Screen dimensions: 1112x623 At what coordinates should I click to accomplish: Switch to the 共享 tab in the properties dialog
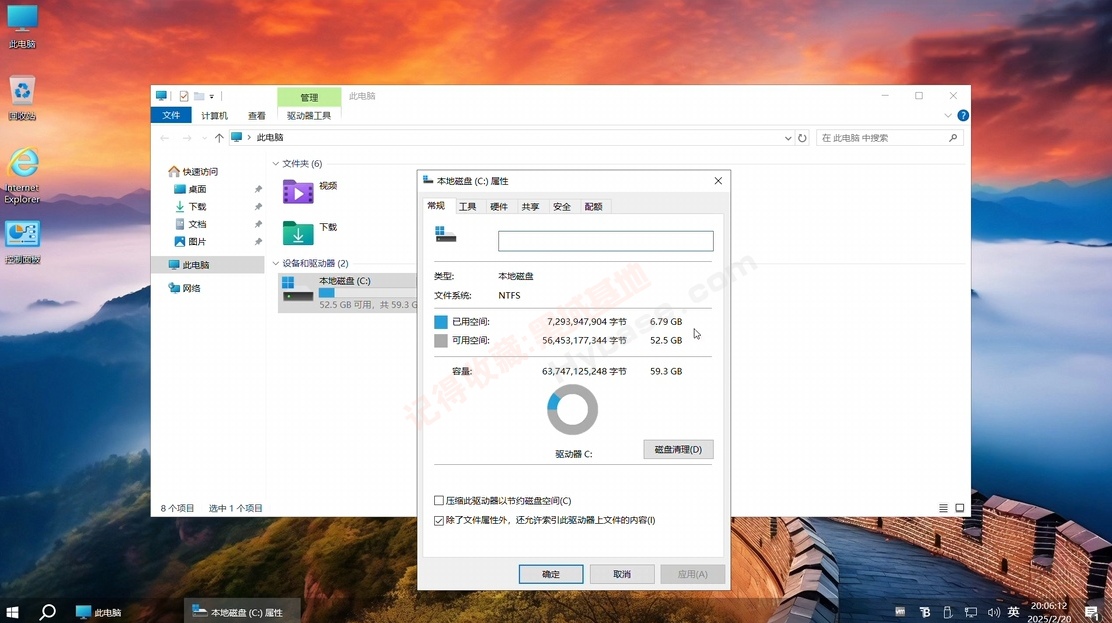pos(530,206)
